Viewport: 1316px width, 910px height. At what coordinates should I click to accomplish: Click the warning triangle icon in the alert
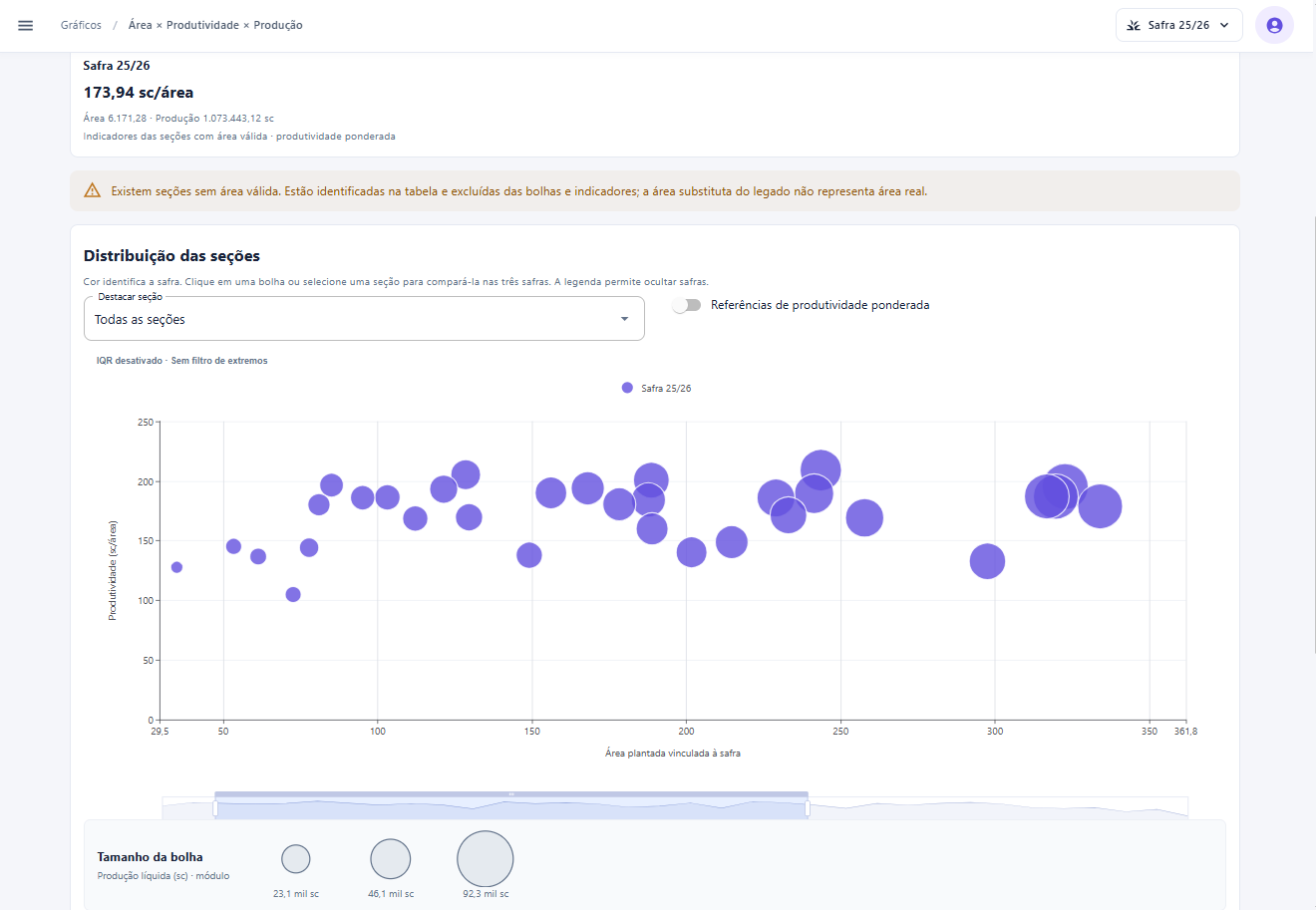[x=93, y=190]
